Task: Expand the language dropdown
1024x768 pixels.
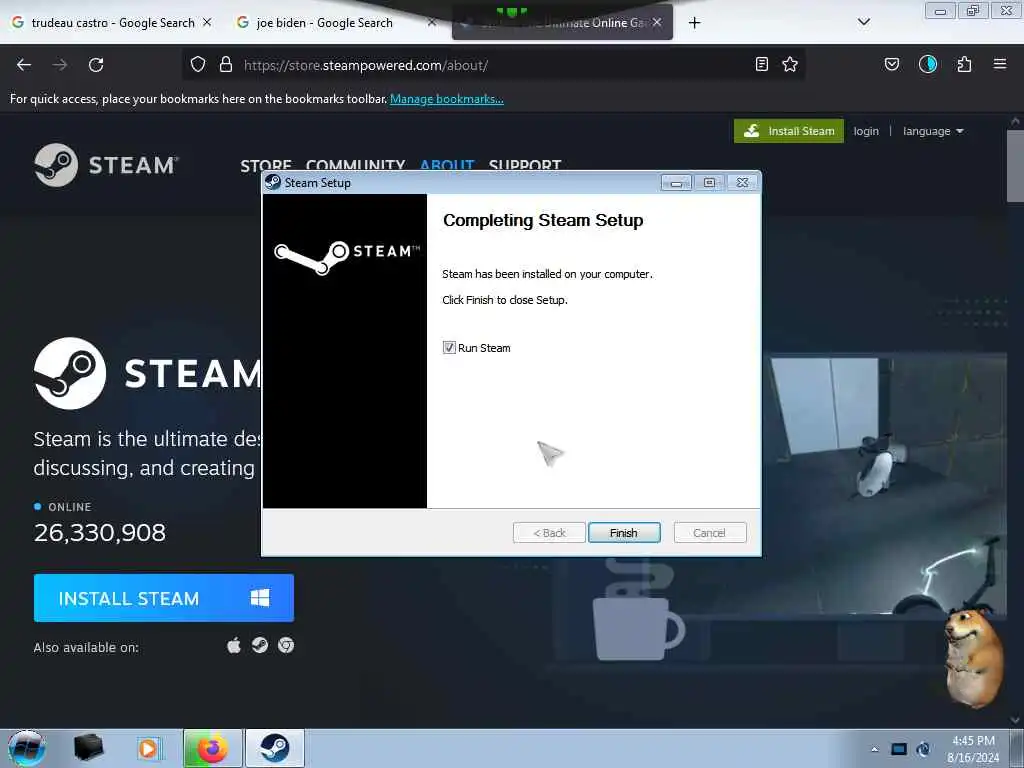Action: coord(933,131)
